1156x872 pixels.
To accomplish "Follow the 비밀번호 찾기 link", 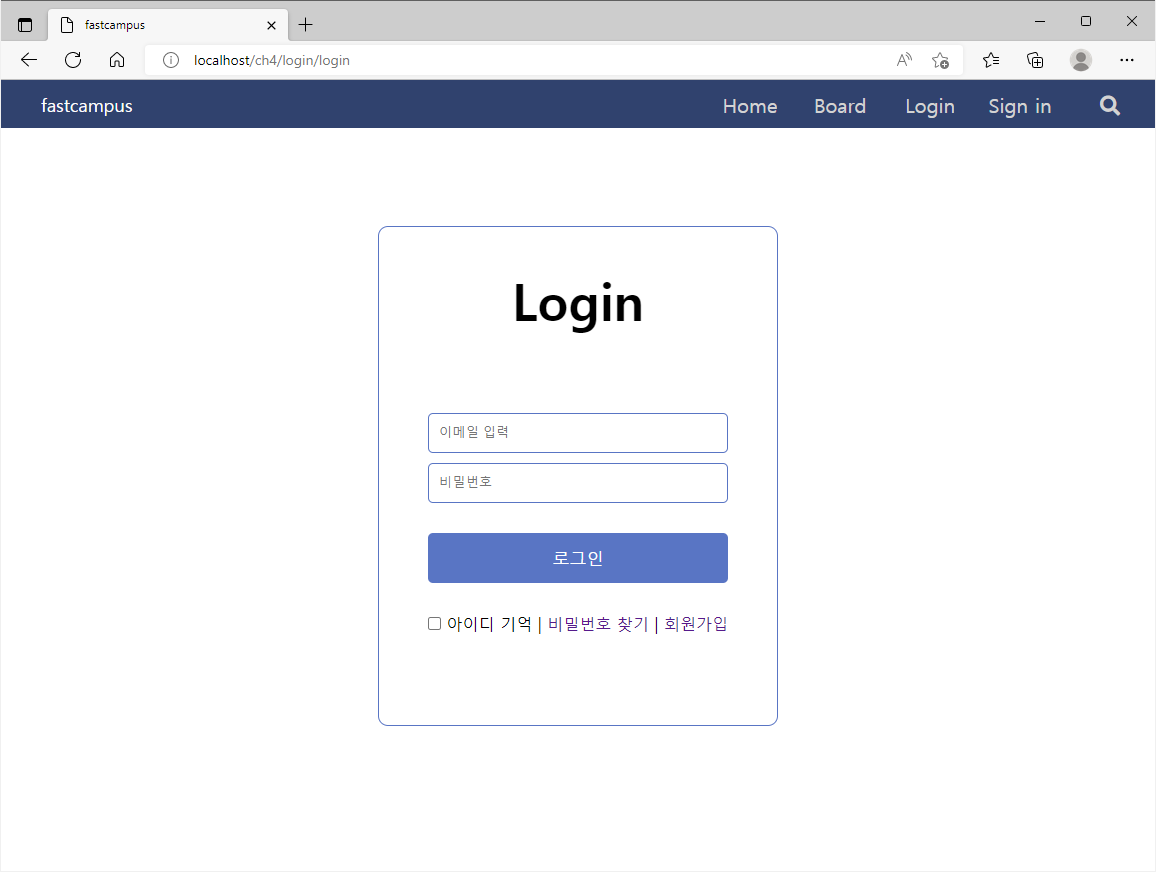I will (x=598, y=624).
